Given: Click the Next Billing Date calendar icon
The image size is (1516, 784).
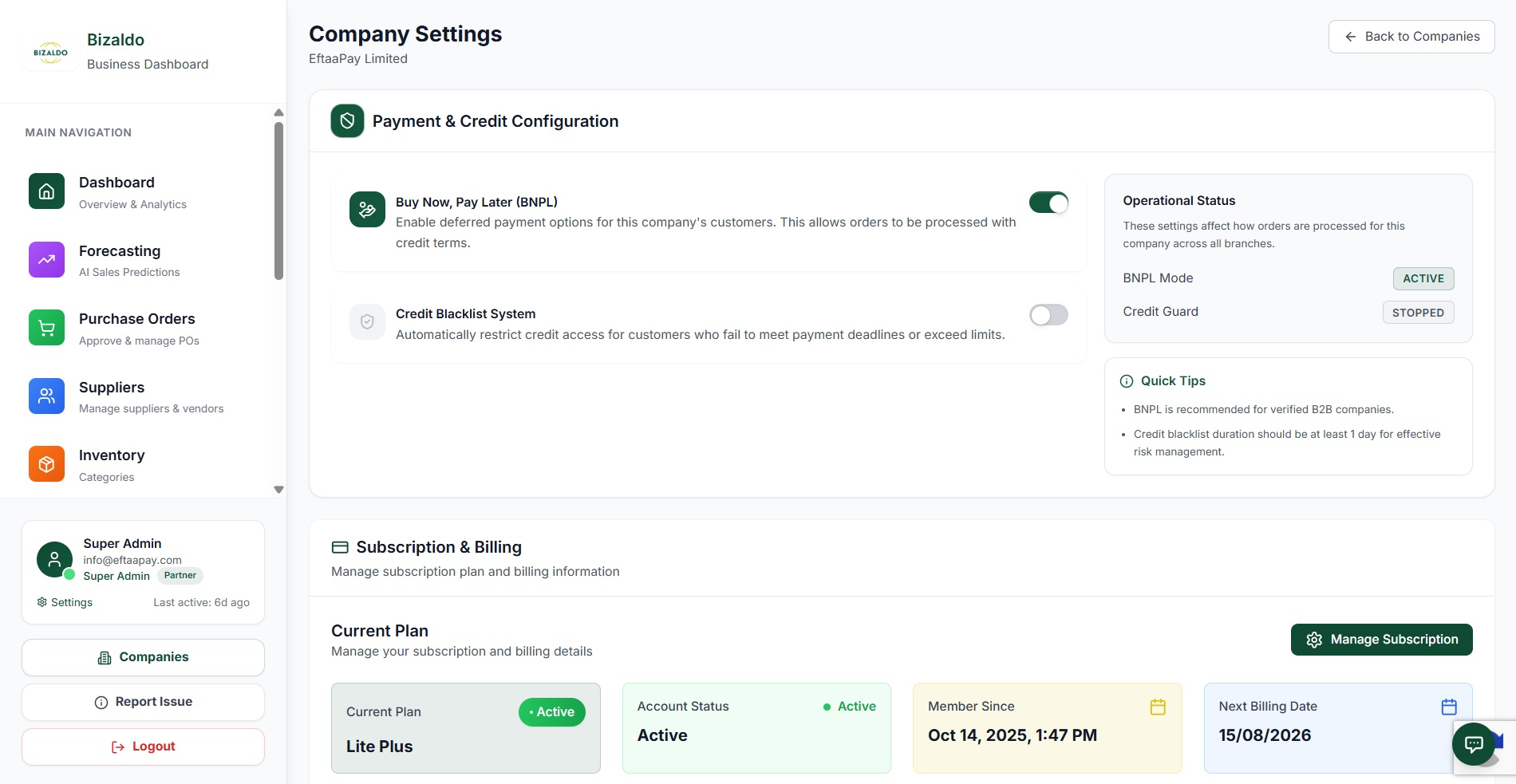Looking at the screenshot, I should [1449, 707].
